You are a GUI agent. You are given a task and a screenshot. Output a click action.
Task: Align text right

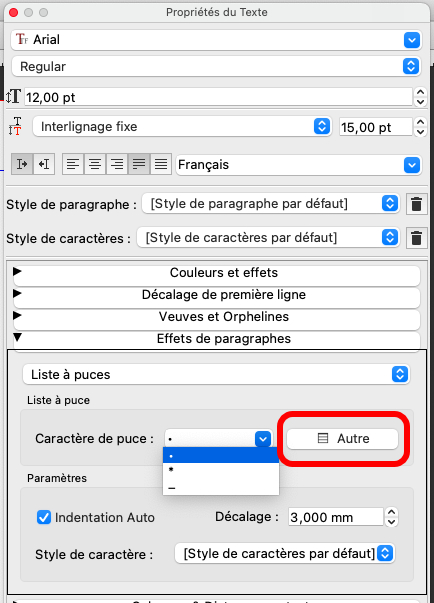116,164
